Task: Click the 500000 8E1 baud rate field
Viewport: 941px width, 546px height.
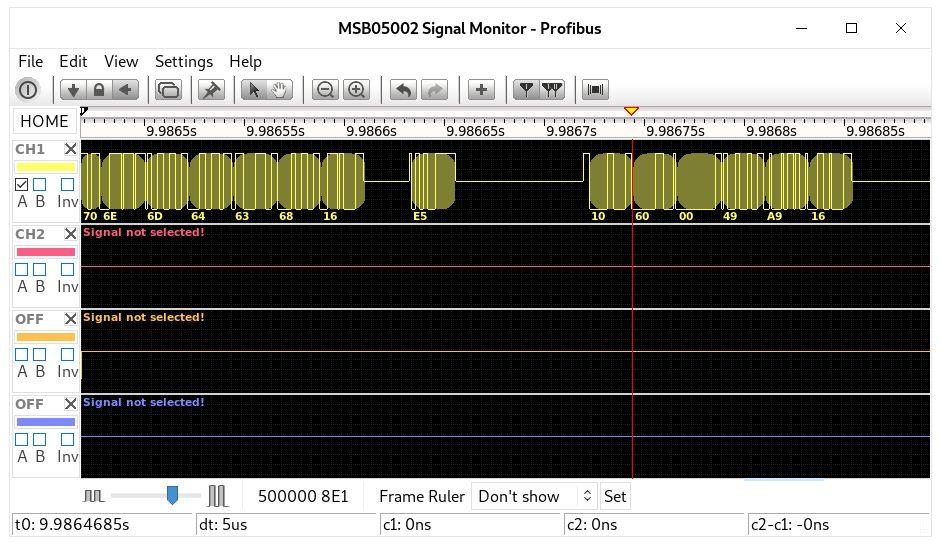Action: (303, 496)
